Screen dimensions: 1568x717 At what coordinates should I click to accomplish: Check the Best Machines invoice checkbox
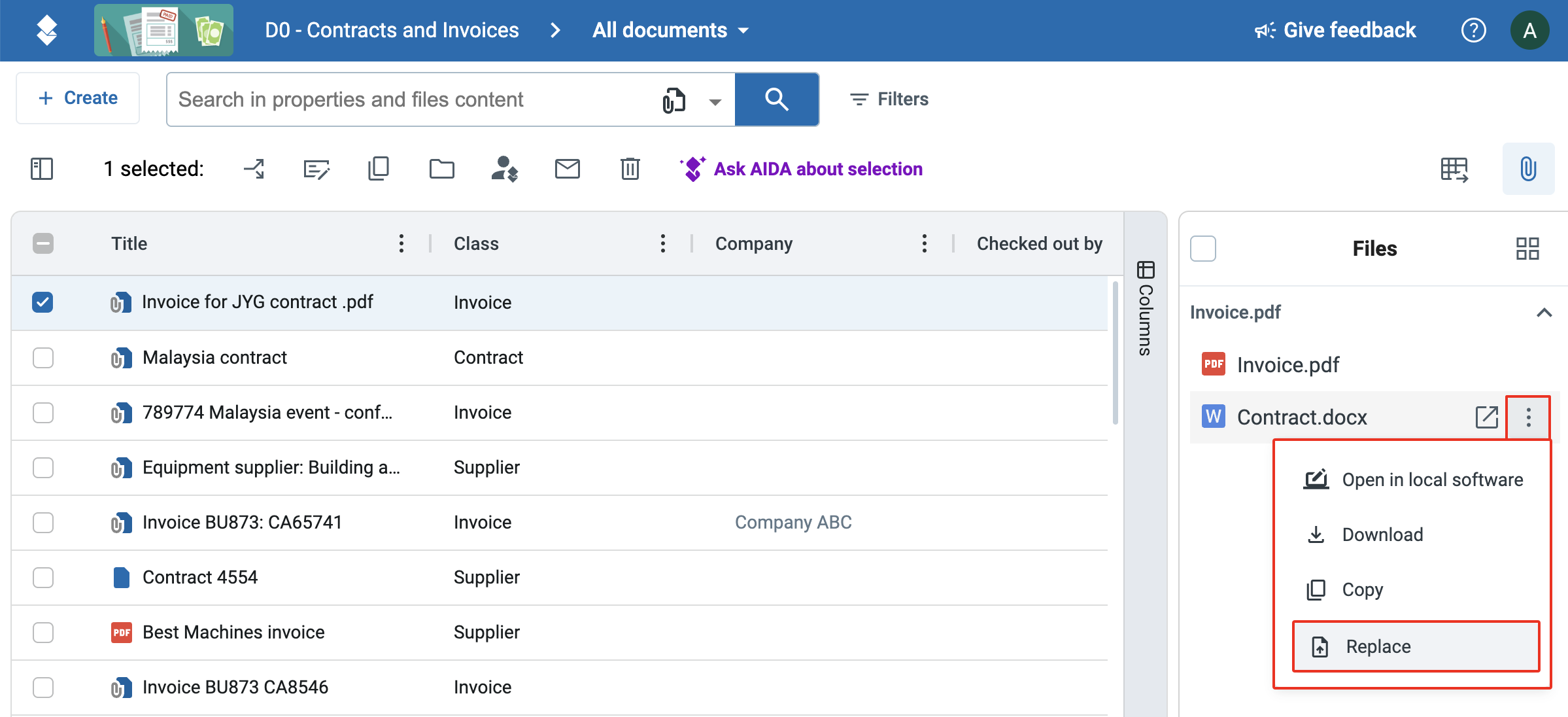click(43, 633)
